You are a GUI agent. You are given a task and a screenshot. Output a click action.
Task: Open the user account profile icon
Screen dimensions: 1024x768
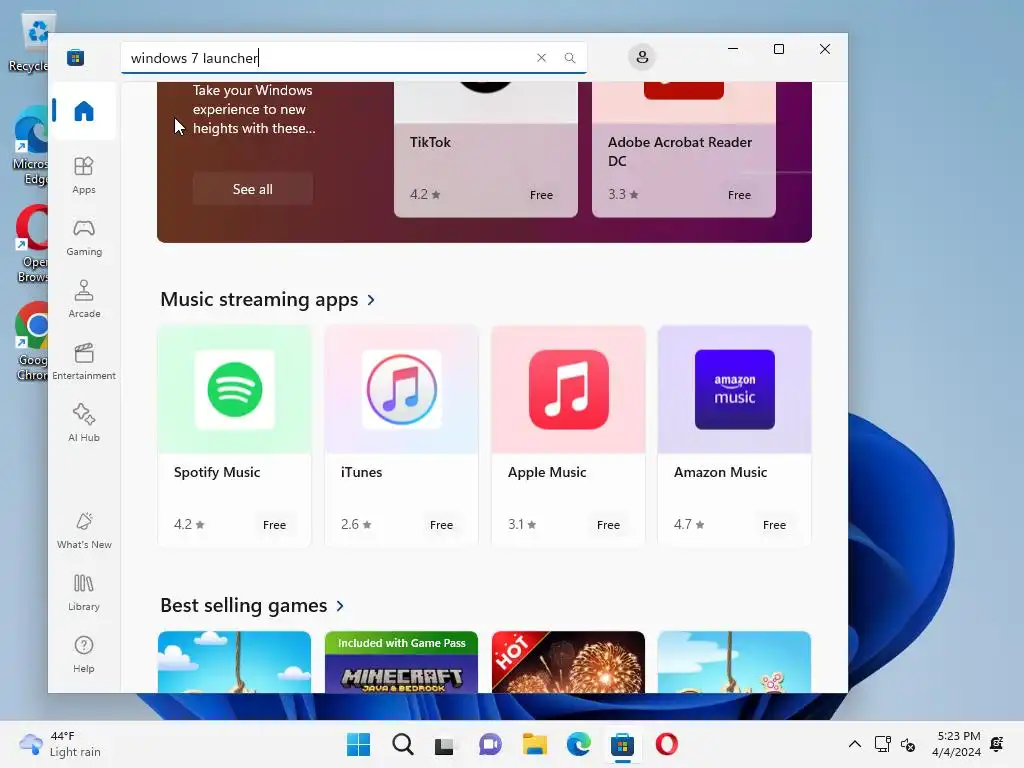642,57
